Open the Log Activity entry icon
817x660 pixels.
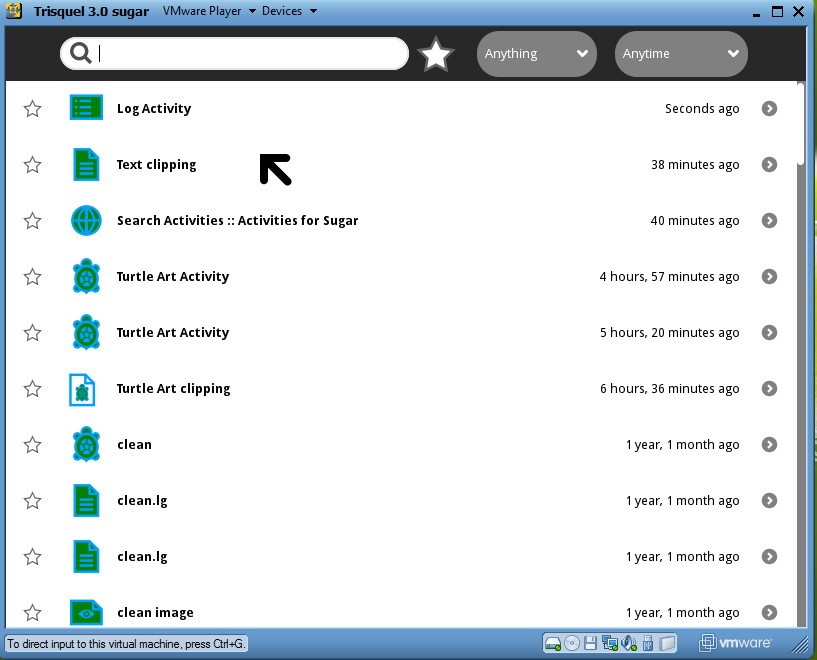tap(87, 108)
